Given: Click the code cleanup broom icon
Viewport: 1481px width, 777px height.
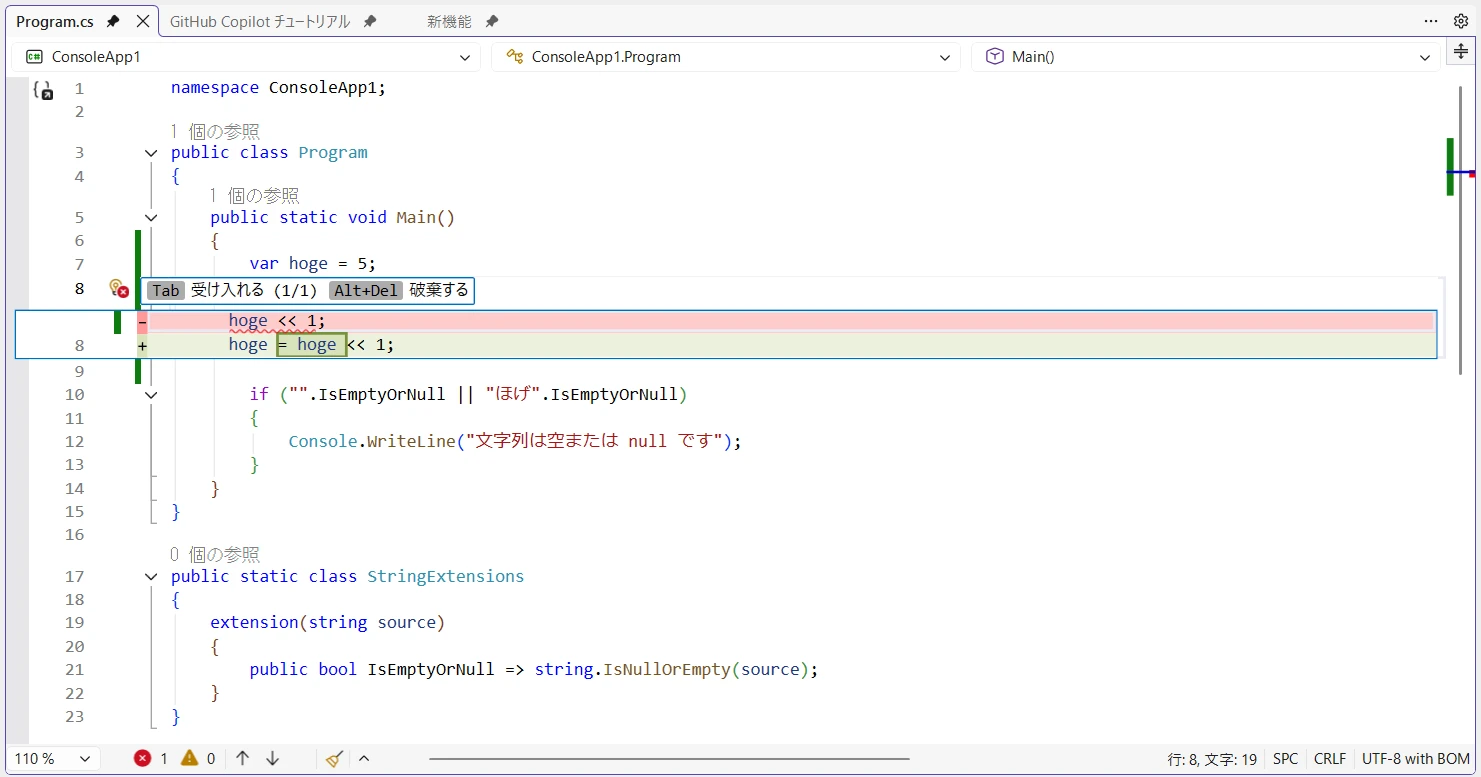Looking at the screenshot, I should coord(335,759).
